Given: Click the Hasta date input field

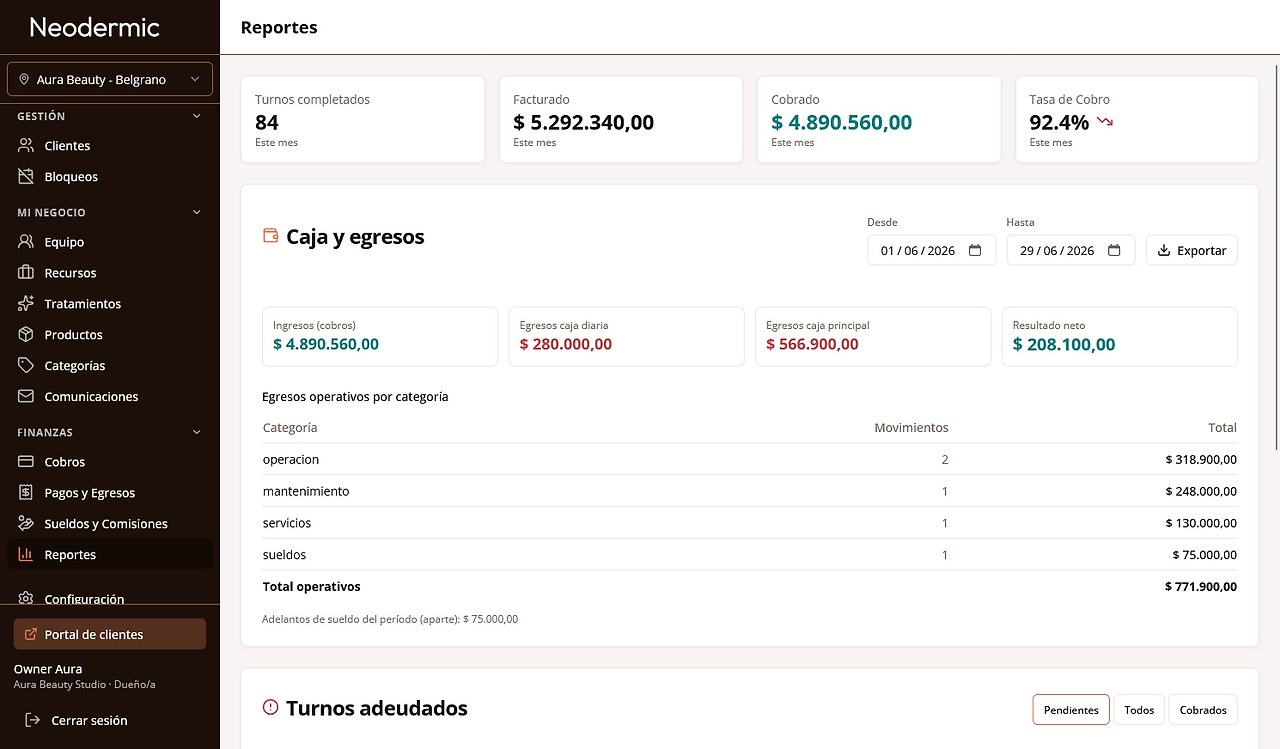Looking at the screenshot, I should coord(1071,251).
